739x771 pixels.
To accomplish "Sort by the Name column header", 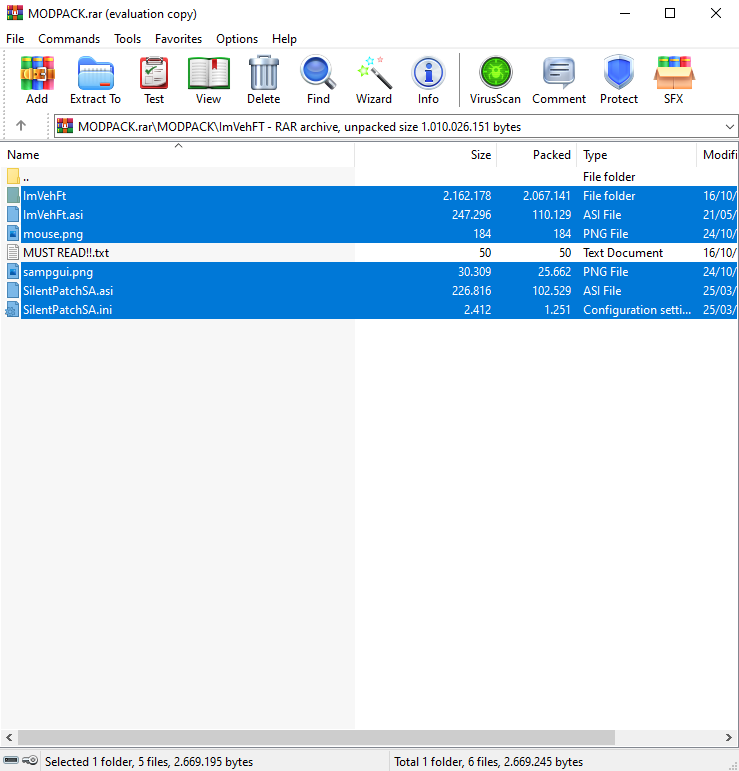I will pos(177,155).
